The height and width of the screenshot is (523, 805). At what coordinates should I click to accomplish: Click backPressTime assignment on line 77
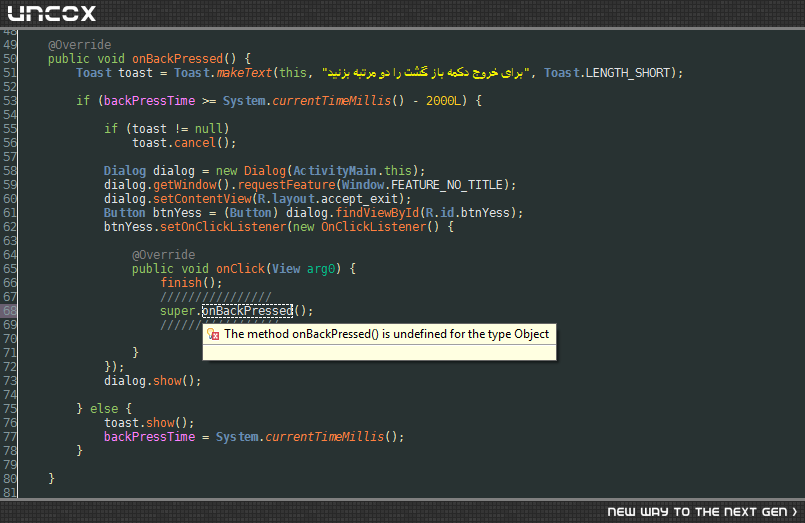coord(149,437)
